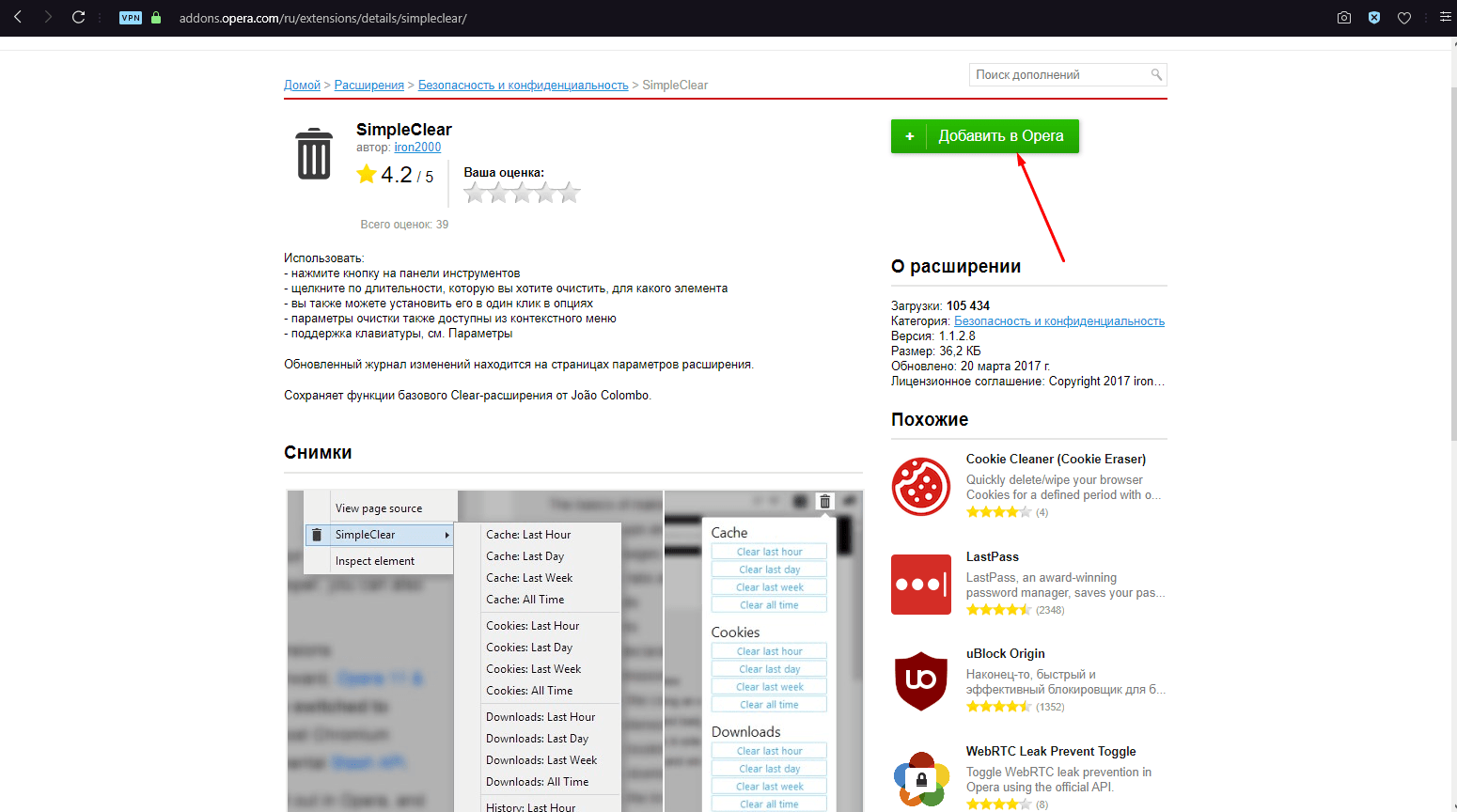Image resolution: width=1457 pixels, height=812 pixels.
Task: Click the green padlock security icon
Action: [x=156, y=18]
